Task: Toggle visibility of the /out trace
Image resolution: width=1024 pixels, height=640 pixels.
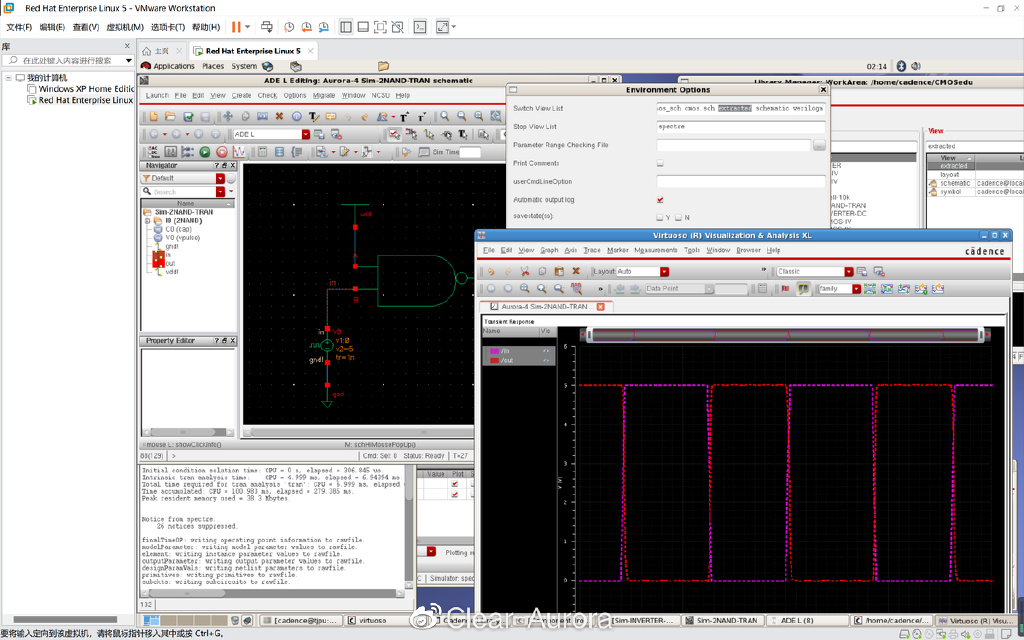Action: click(546, 360)
